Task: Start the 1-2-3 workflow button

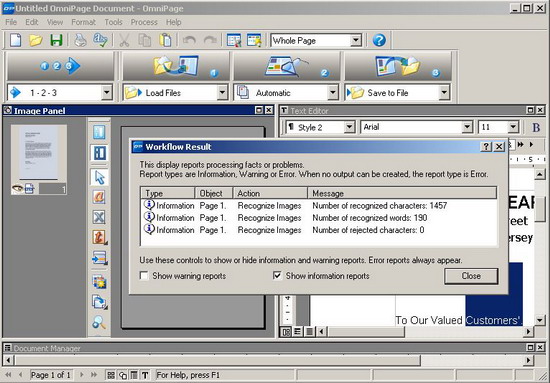Action: point(60,66)
